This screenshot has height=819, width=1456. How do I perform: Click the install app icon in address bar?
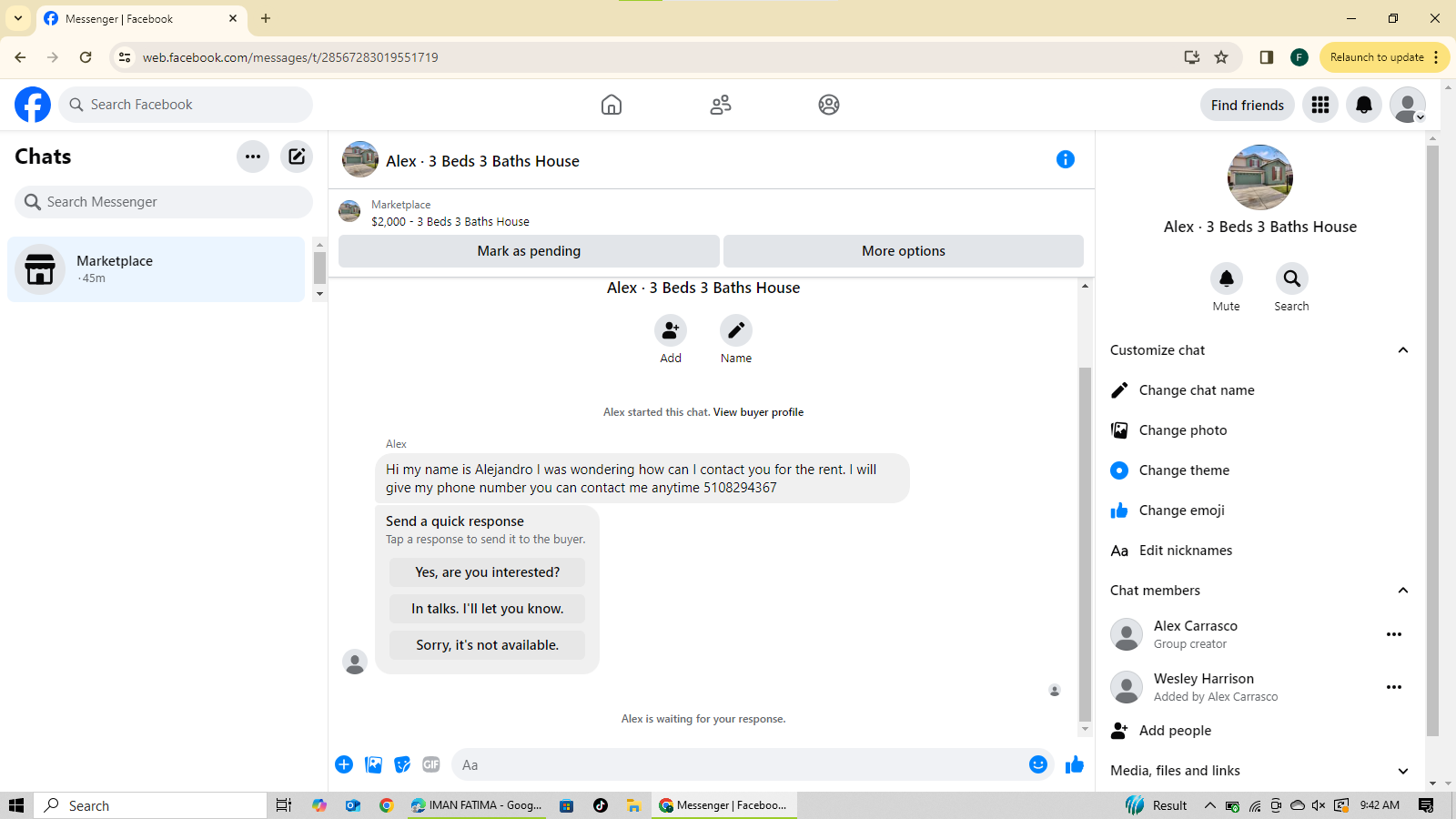(1191, 57)
